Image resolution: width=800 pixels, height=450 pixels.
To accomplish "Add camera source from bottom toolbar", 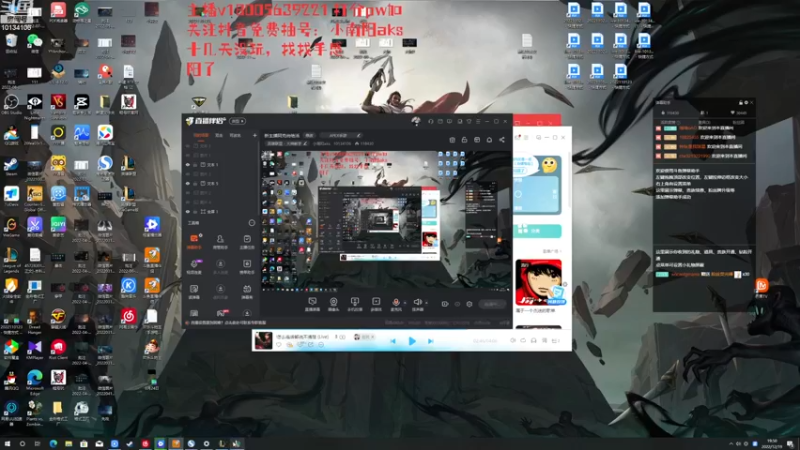I will tap(333, 304).
